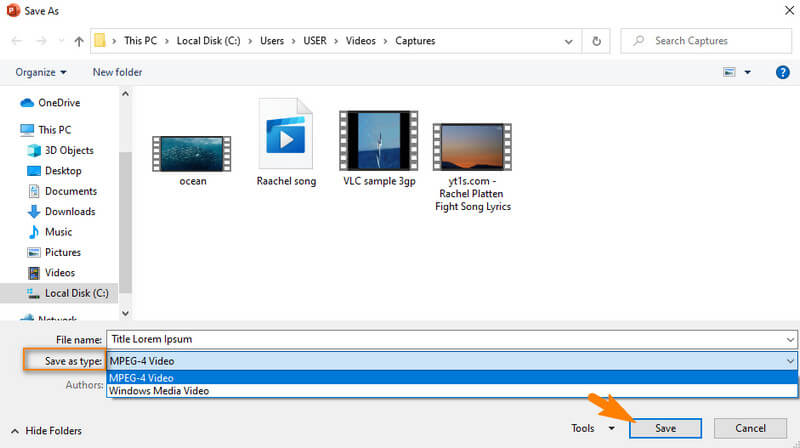This screenshot has height=448, width=800.
Task: Open the Tools dropdown
Action: pyautogui.click(x=593, y=429)
